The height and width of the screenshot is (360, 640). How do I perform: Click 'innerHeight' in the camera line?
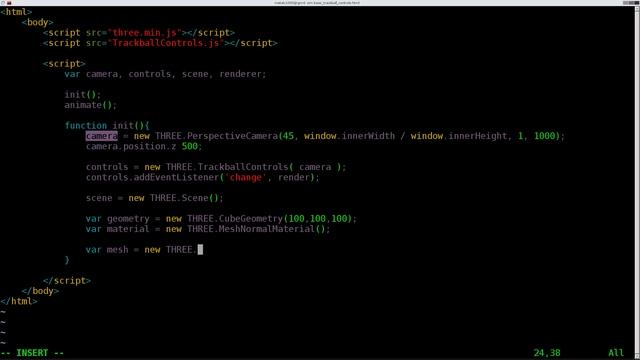(x=478, y=136)
